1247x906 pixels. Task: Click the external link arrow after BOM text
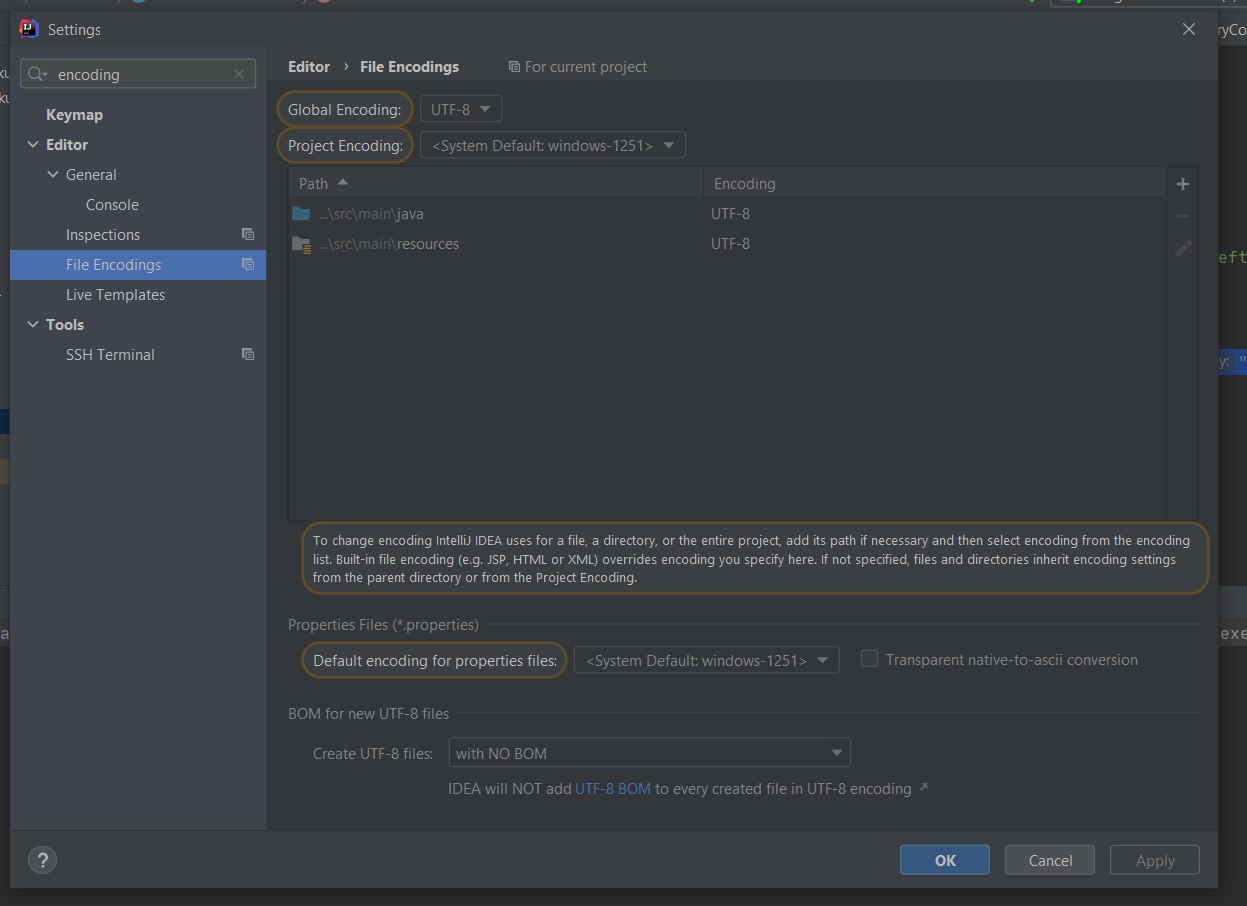click(924, 788)
